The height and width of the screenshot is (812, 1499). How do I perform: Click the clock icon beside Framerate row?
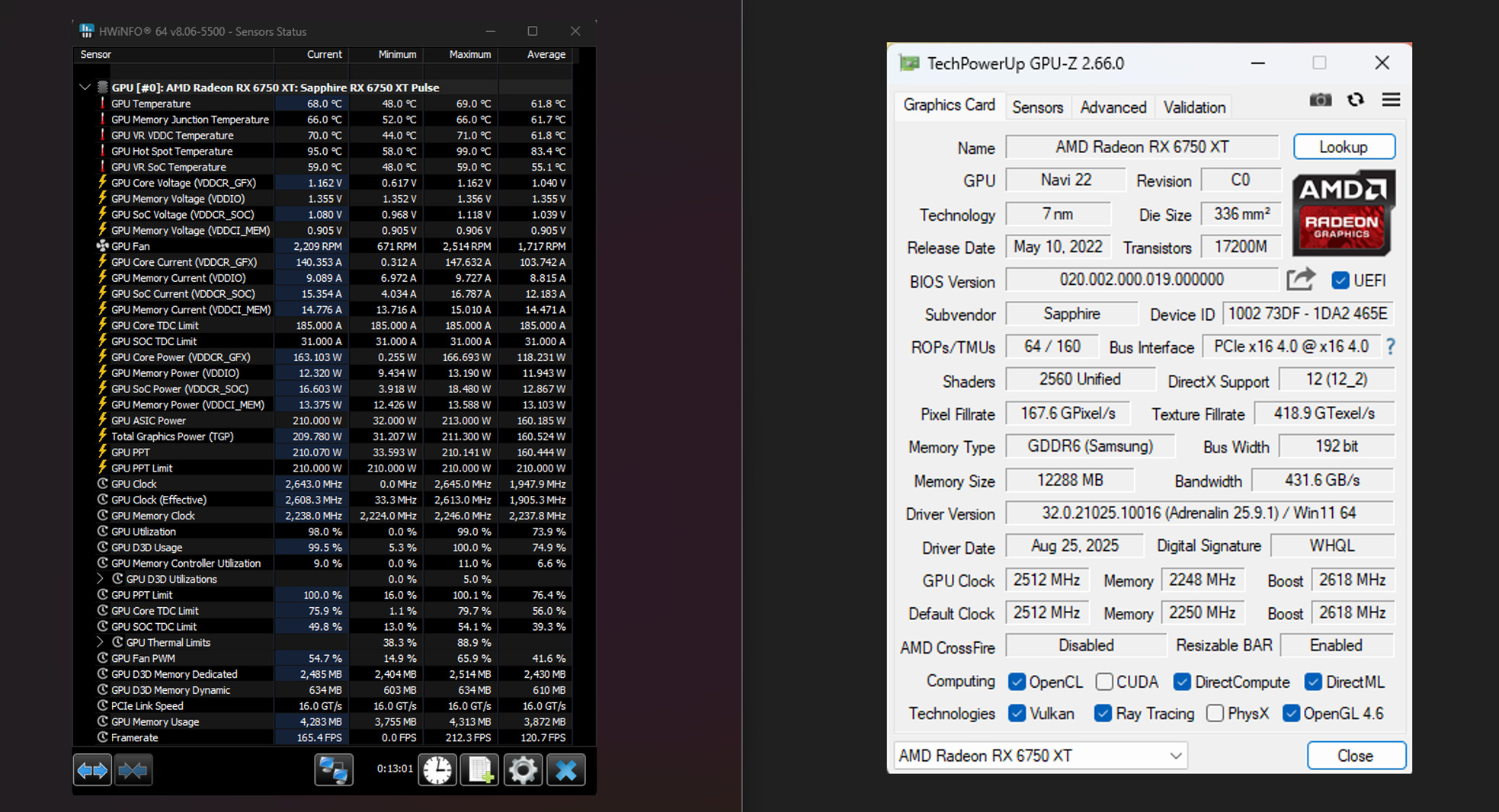point(103,737)
